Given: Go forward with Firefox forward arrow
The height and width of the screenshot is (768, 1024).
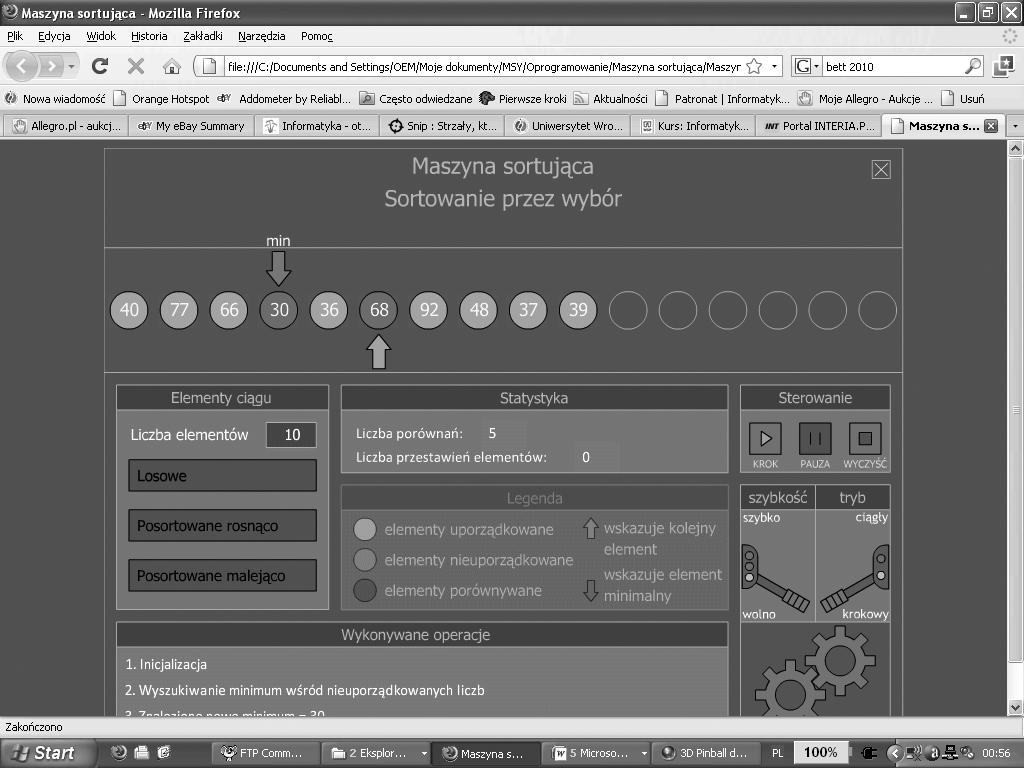Looking at the screenshot, I should (x=51, y=66).
